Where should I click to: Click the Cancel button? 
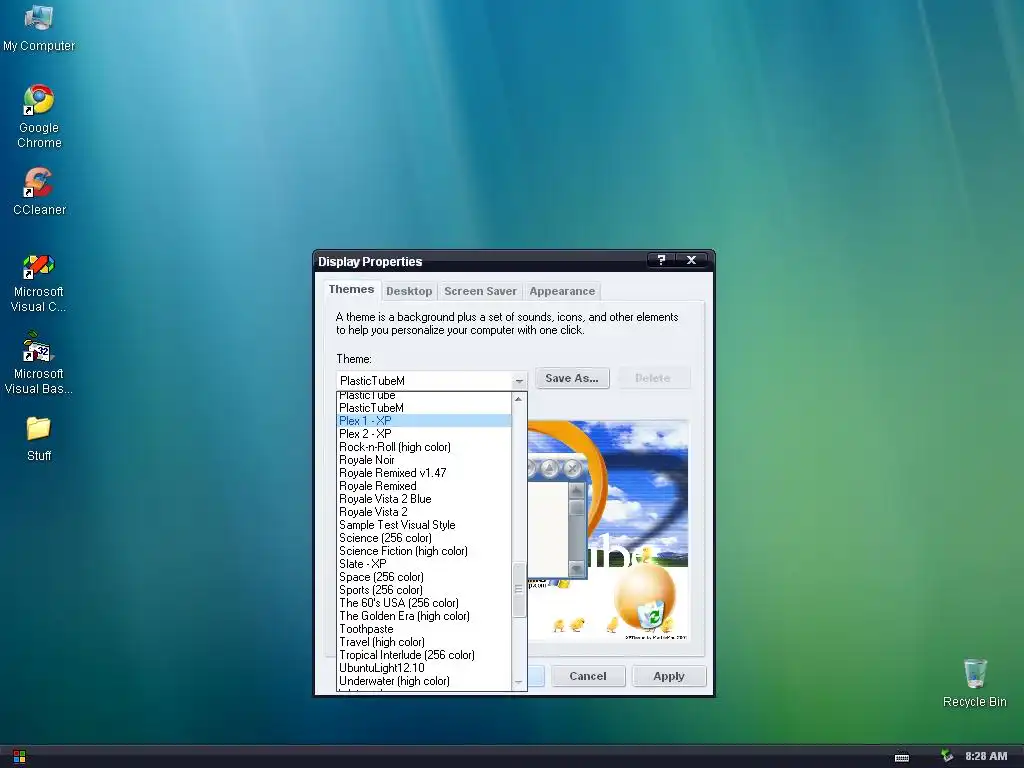[588, 676]
